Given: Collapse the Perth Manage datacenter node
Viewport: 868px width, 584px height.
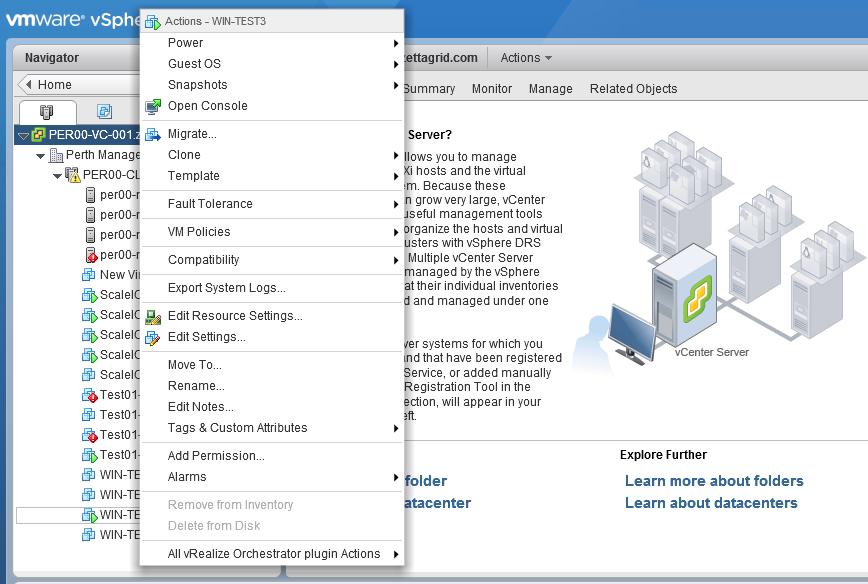Looking at the screenshot, I should click(40, 156).
